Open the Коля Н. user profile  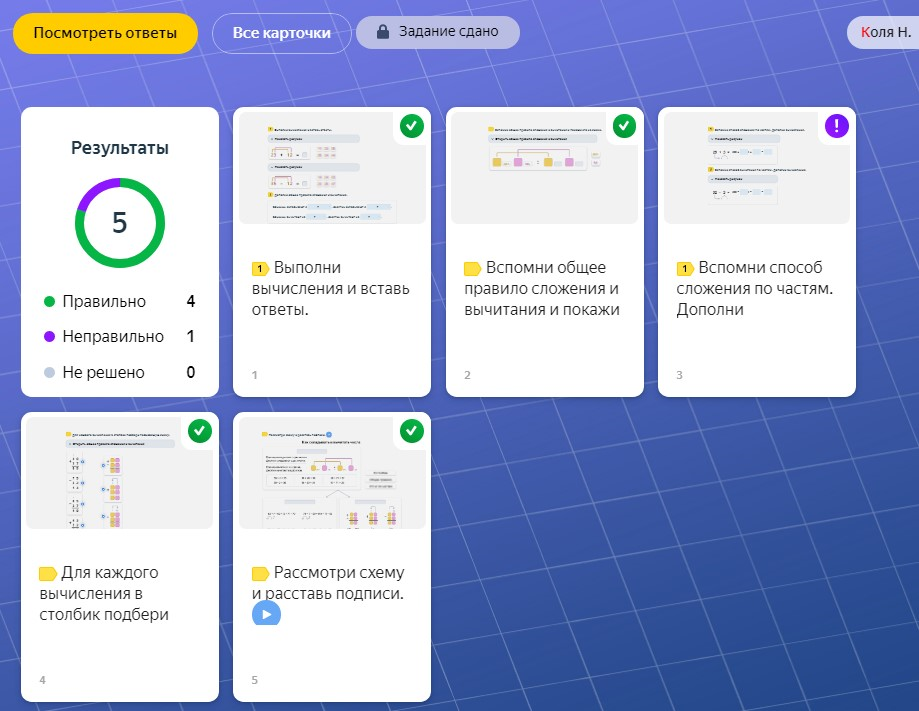click(881, 33)
